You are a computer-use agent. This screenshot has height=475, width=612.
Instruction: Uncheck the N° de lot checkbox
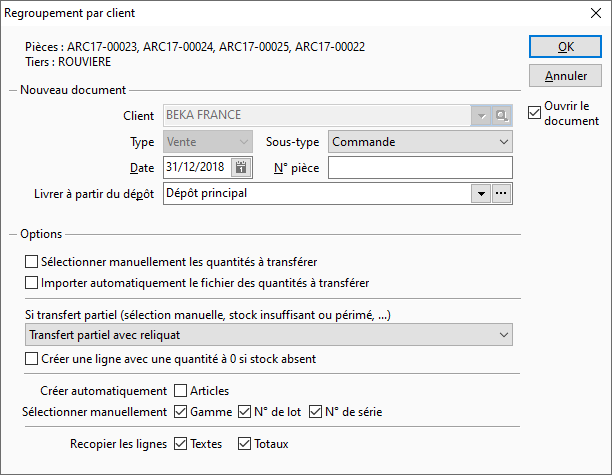point(244,412)
